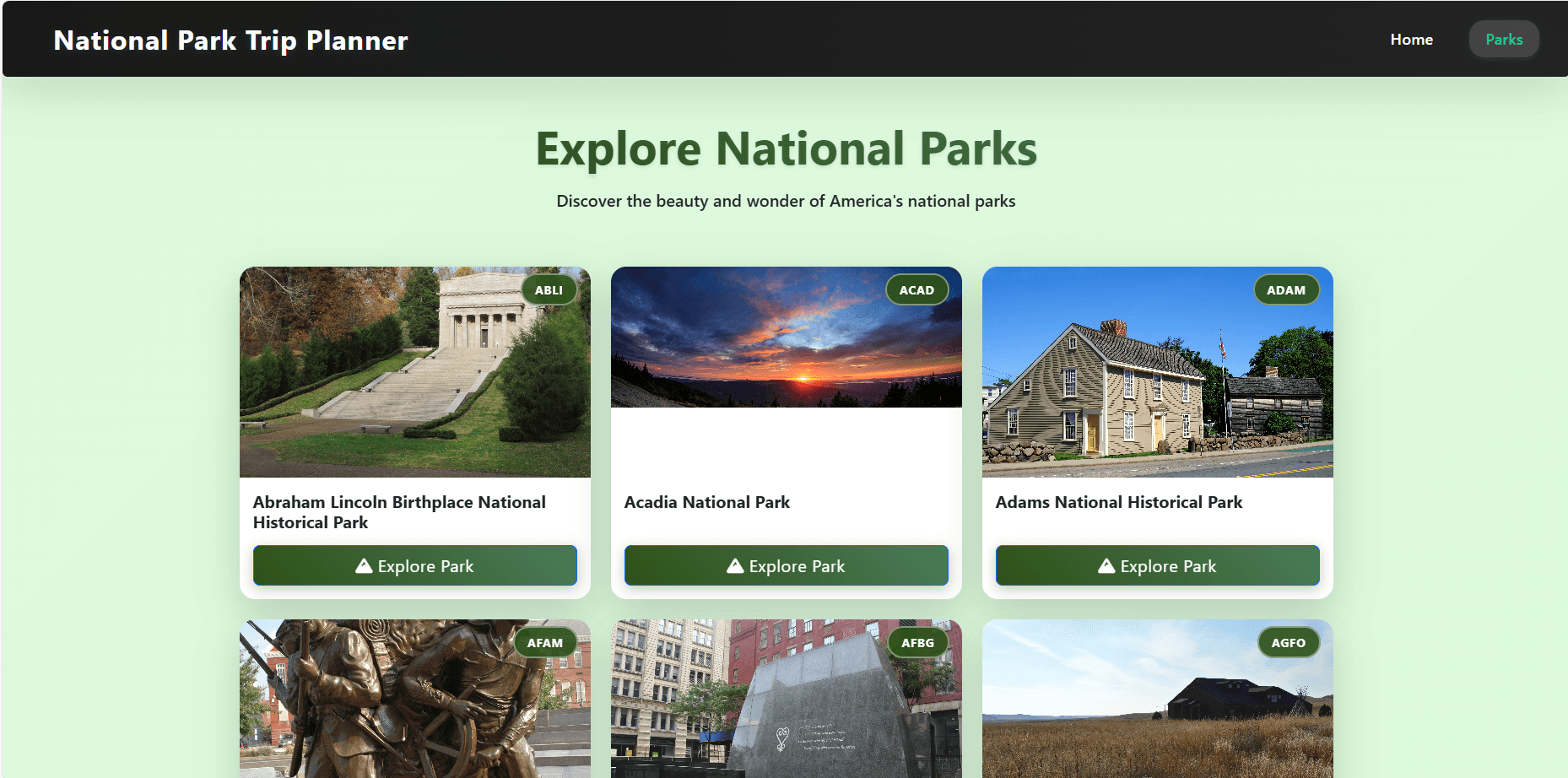Image resolution: width=1568 pixels, height=778 pixels.
Task: Click the ABLI park code badge
Action: point(549,289)
